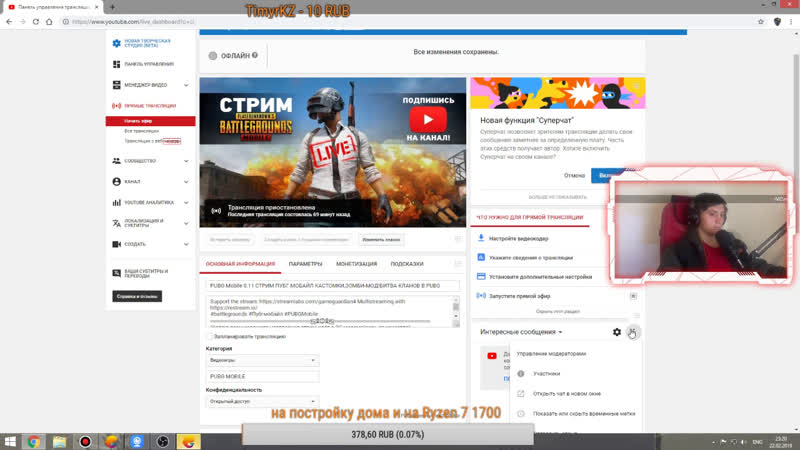Click Изменить значок thumbnail button
This screenshot has height=450, width=800.
point(381,240)
